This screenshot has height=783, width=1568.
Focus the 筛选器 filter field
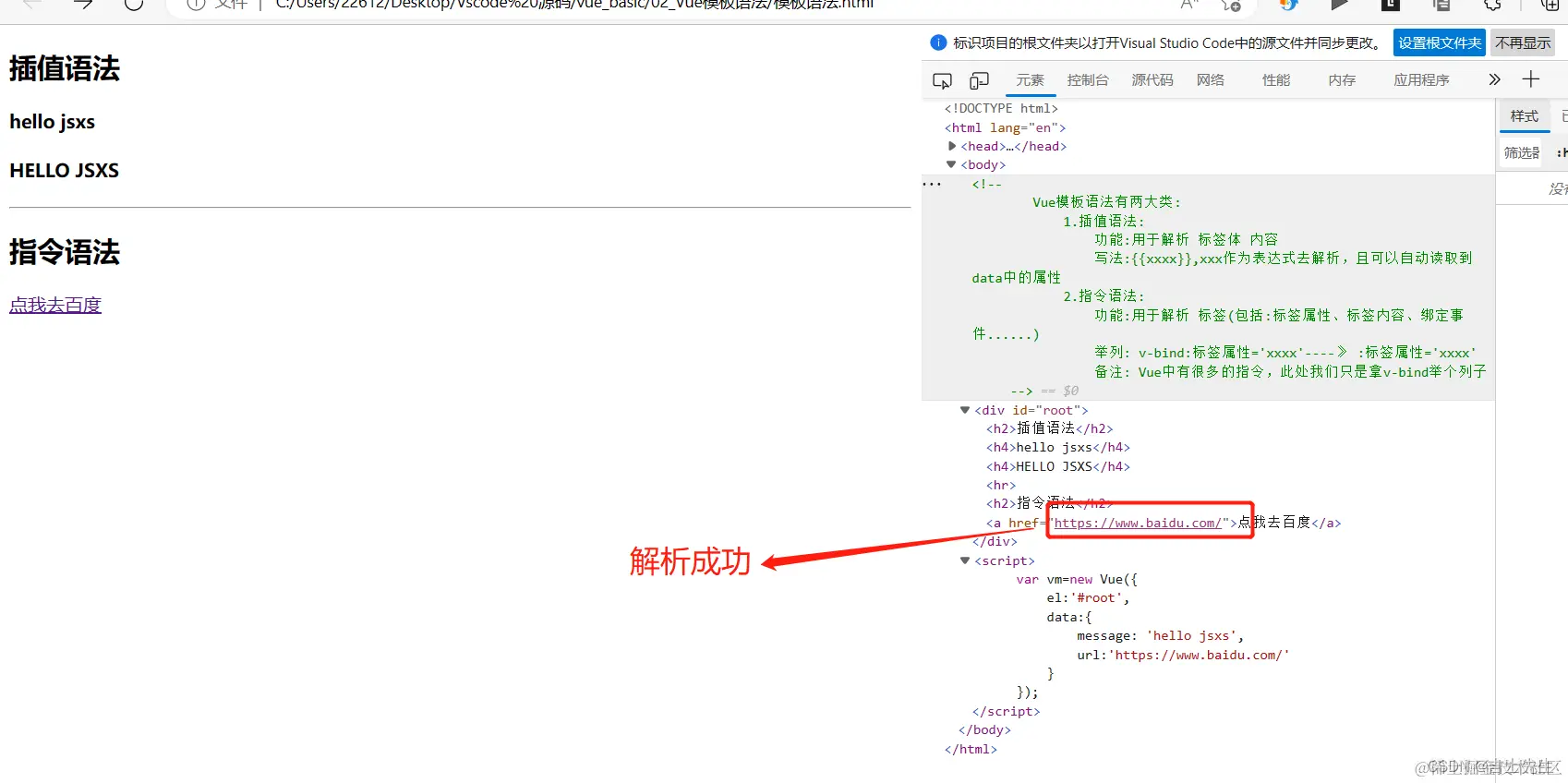(1522, 153)
